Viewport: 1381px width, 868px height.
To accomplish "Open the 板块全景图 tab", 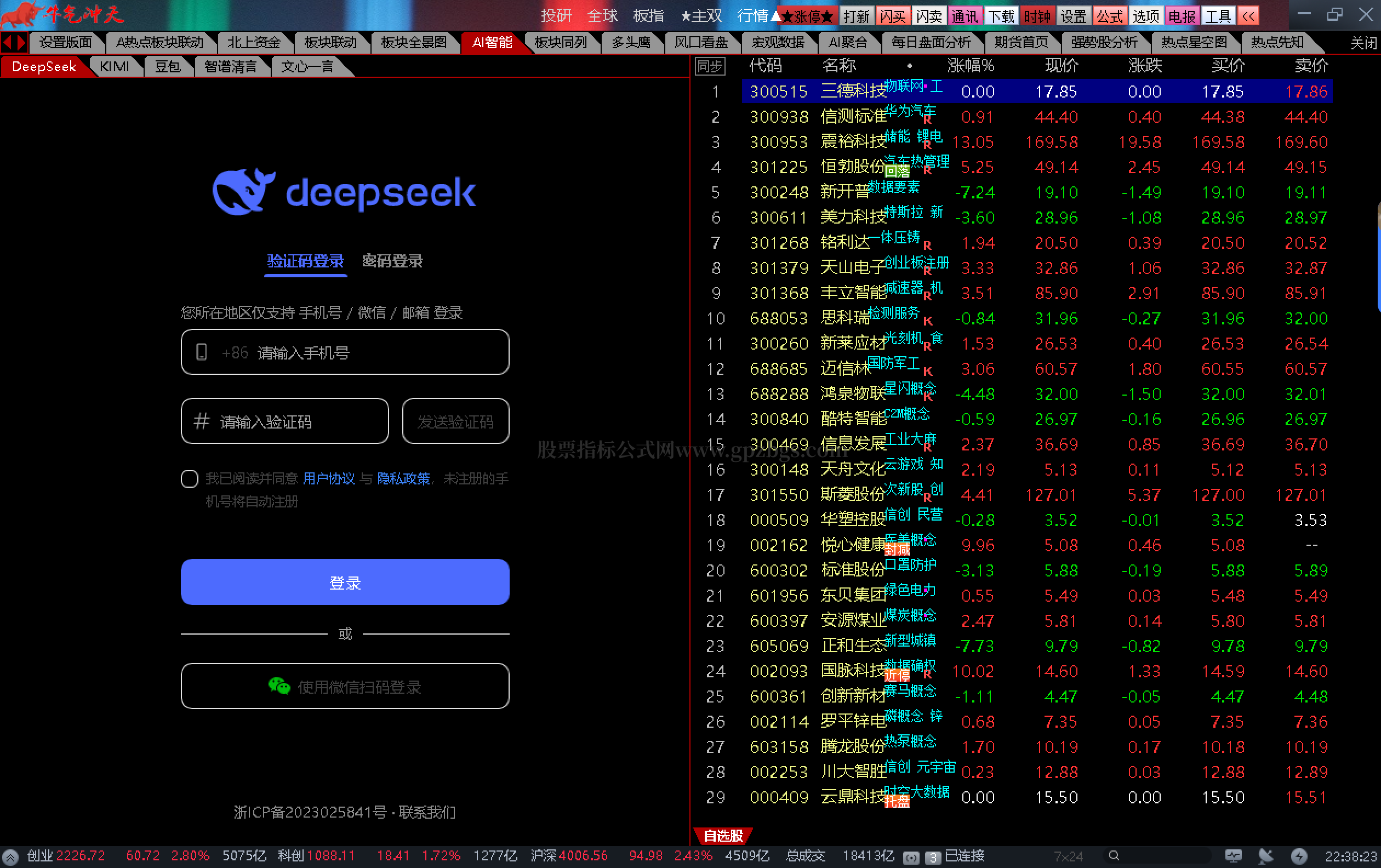I will pyautogui.click(x=414, y=42).
